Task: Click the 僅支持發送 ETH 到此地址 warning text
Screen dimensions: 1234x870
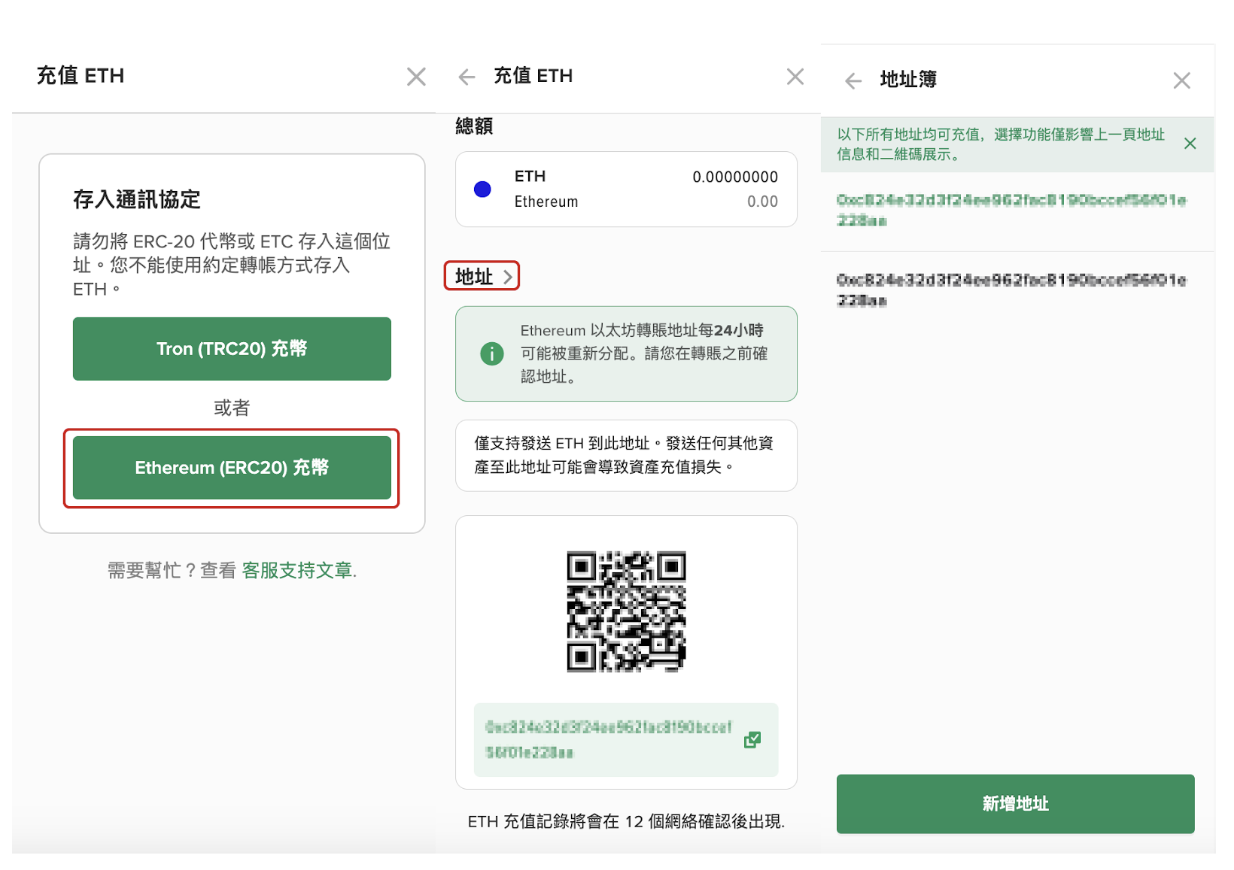Action: [626, 455]
